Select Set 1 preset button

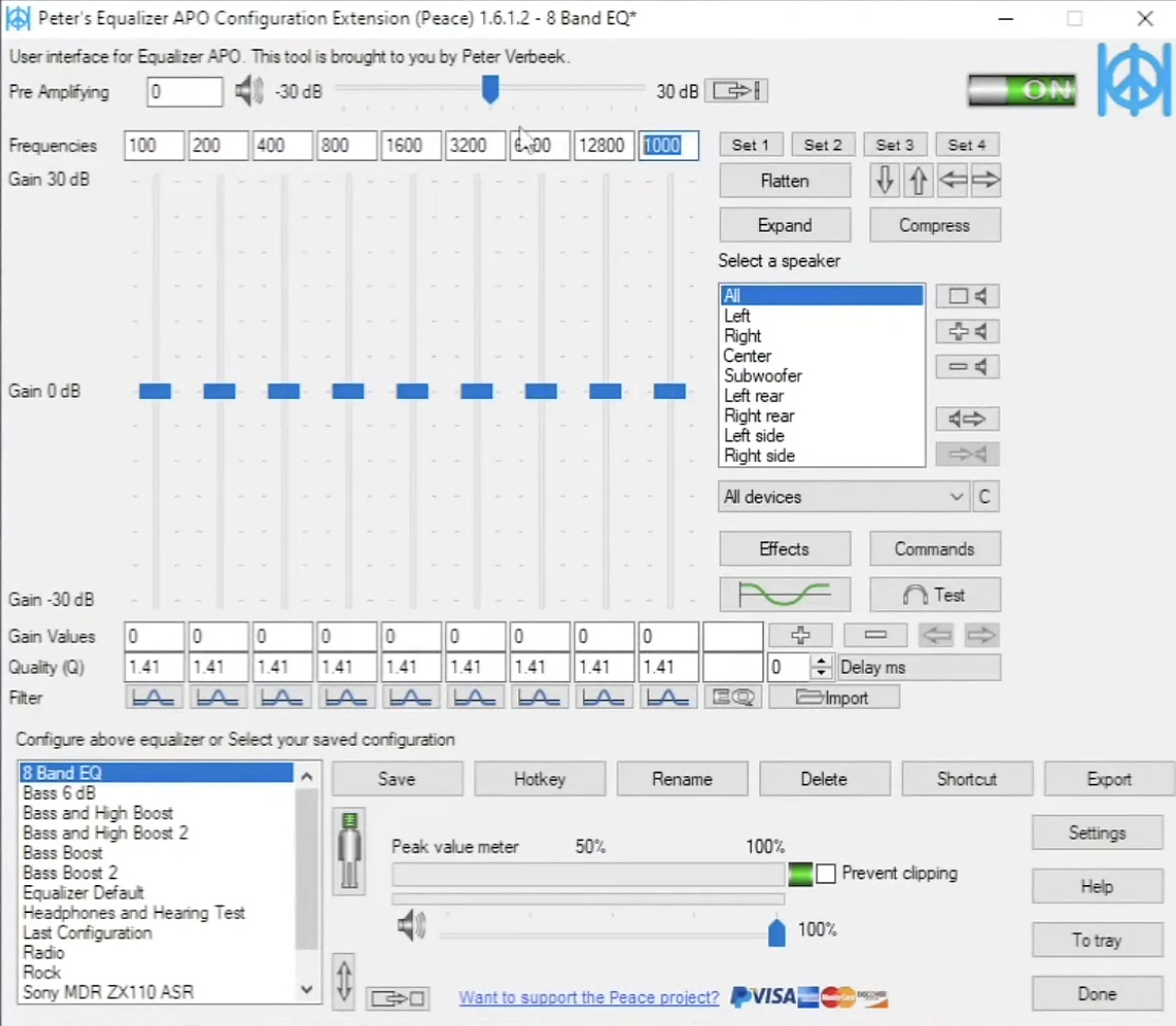(751, 145)
